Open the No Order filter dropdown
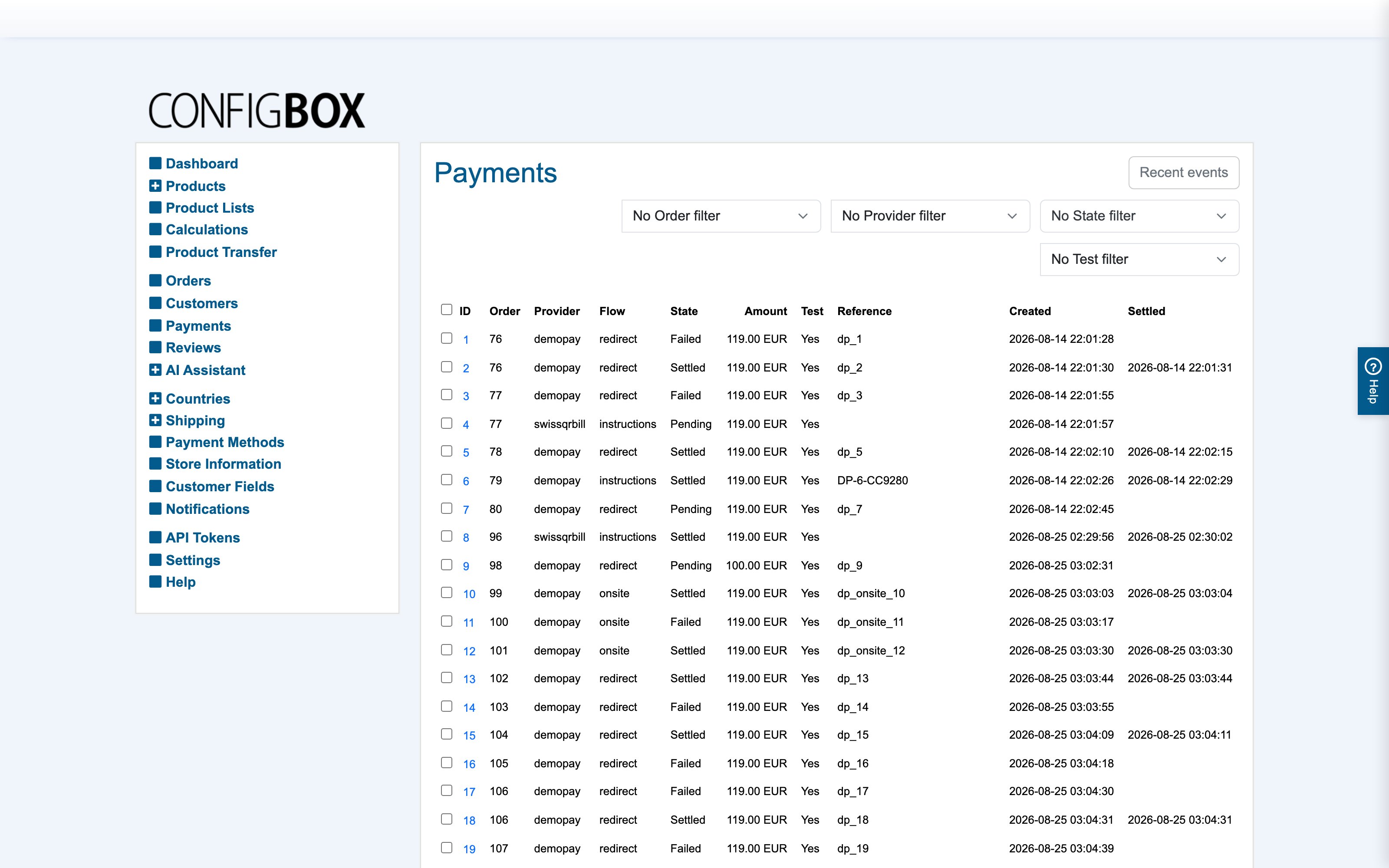This screenshot has height=868, width=1389. 721,216
